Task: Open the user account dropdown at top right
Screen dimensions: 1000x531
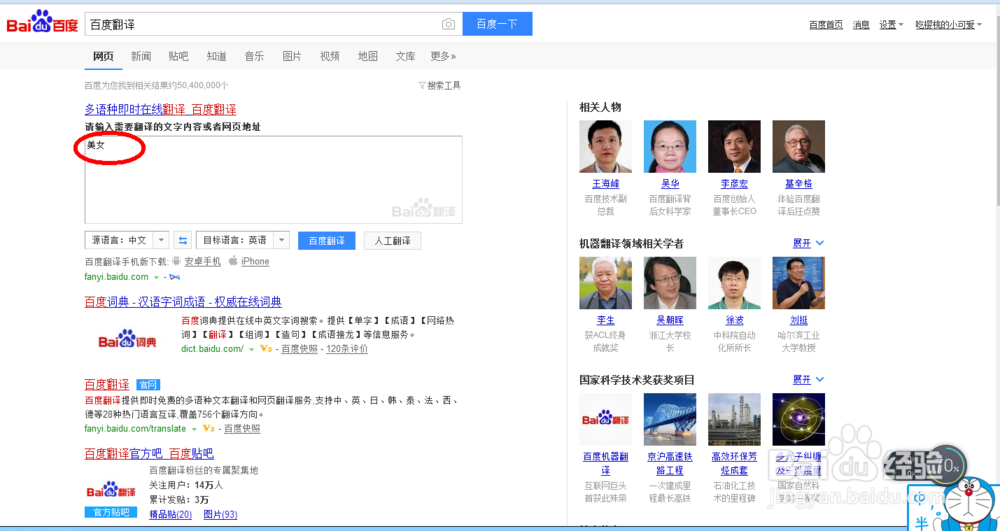Action: pos(948,25)
